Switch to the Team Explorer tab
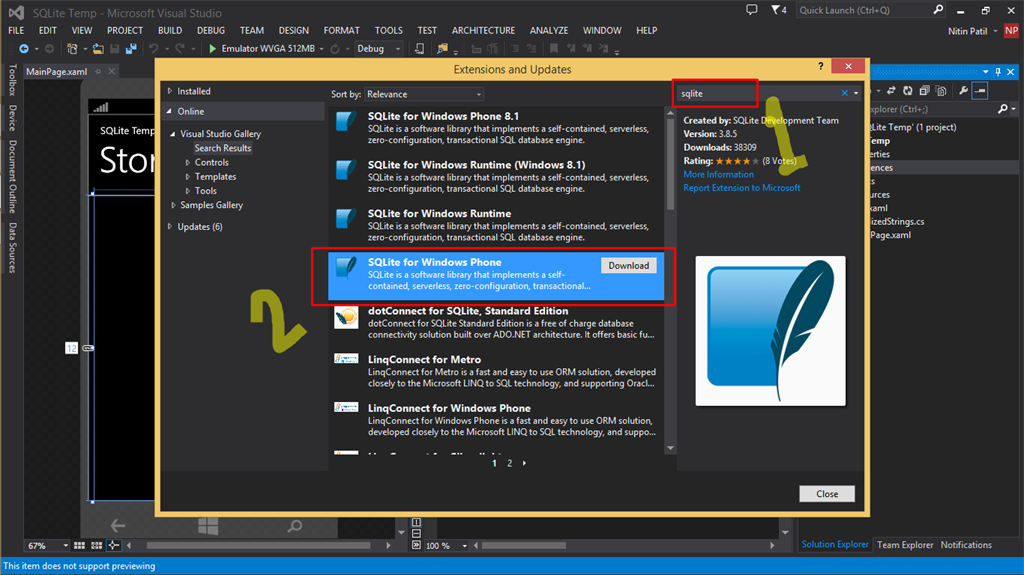This screenshot has width=1024, height=575. pos(904,545)
